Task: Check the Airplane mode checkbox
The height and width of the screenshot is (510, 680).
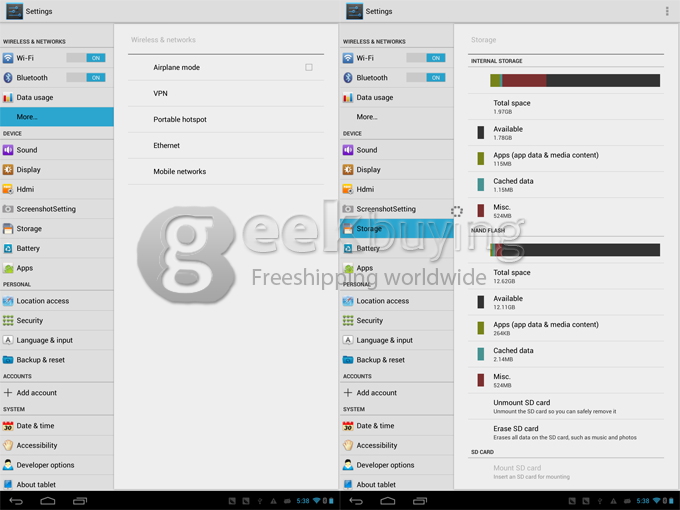Action: point(309,67)
